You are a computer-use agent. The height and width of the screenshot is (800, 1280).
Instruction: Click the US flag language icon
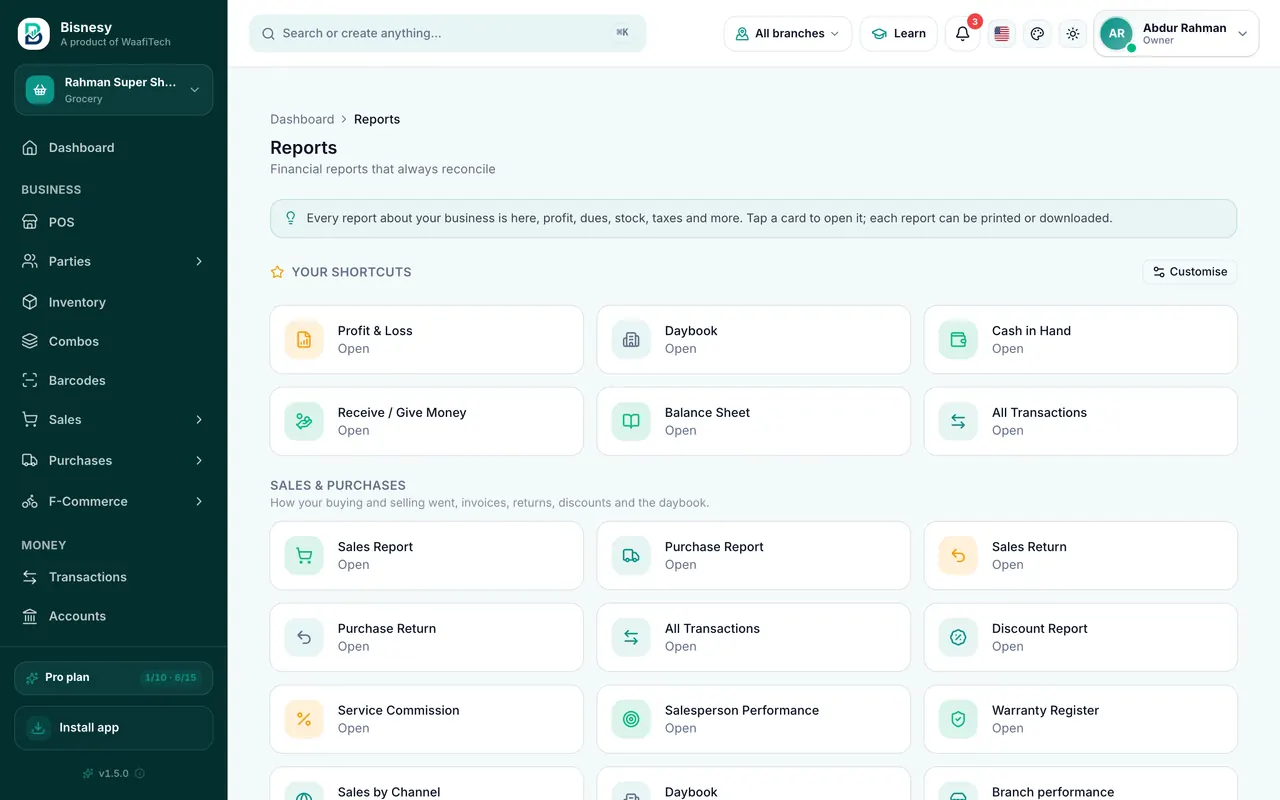1002,34
